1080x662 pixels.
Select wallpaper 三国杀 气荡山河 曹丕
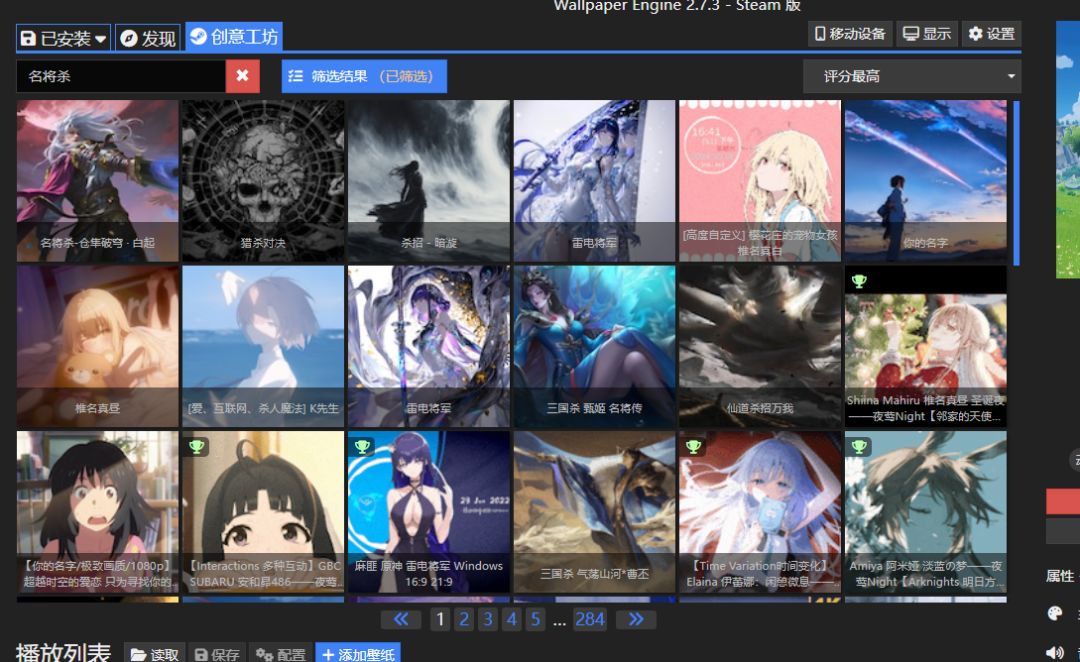(x=594, y=512)
